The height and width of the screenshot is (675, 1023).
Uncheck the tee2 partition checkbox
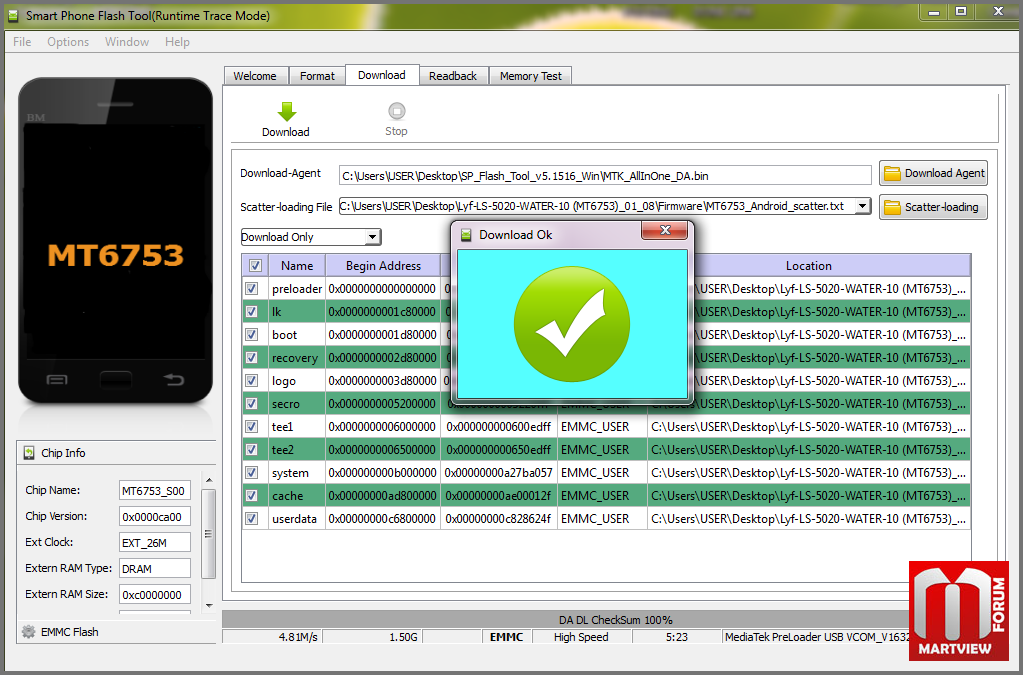tap(251, 449)
